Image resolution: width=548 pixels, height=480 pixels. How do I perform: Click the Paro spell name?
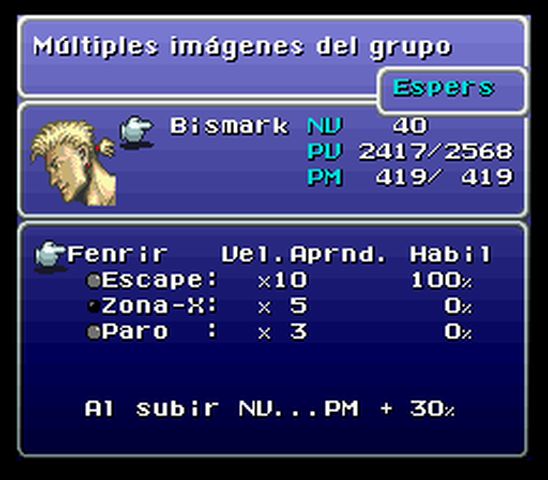(135, 331)
